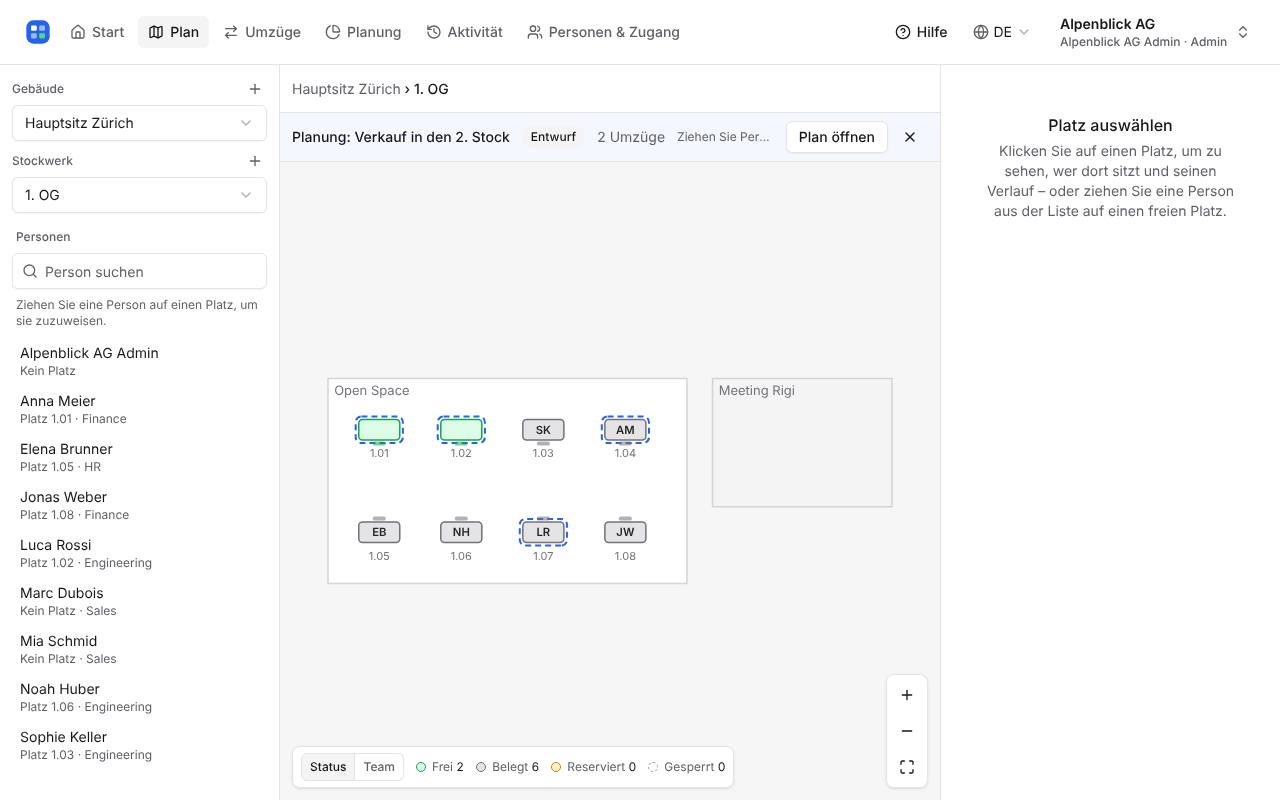Select Alpenblick AG Admin in people list
Viewport: 1280px width, 800px height.
tap(139, 361)
